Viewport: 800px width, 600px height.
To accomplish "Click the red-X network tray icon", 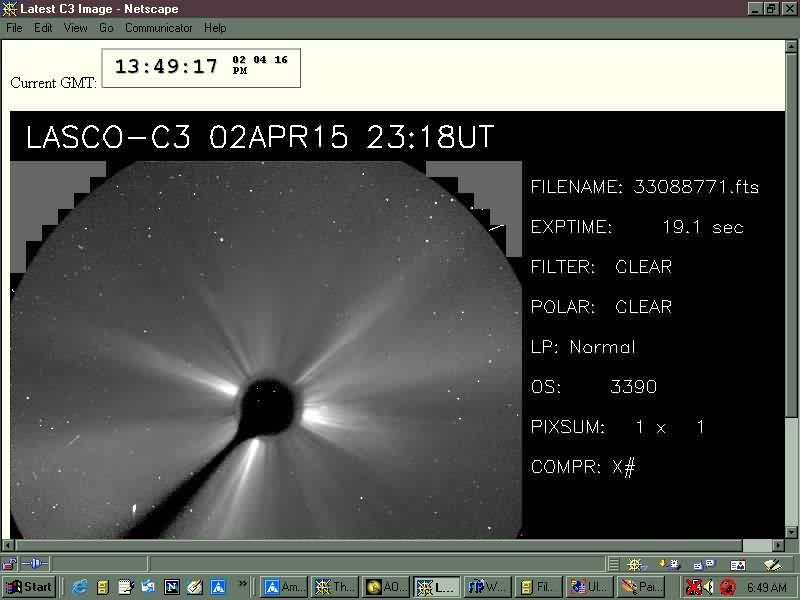I will pyautogui.click(x=693, y=587).
